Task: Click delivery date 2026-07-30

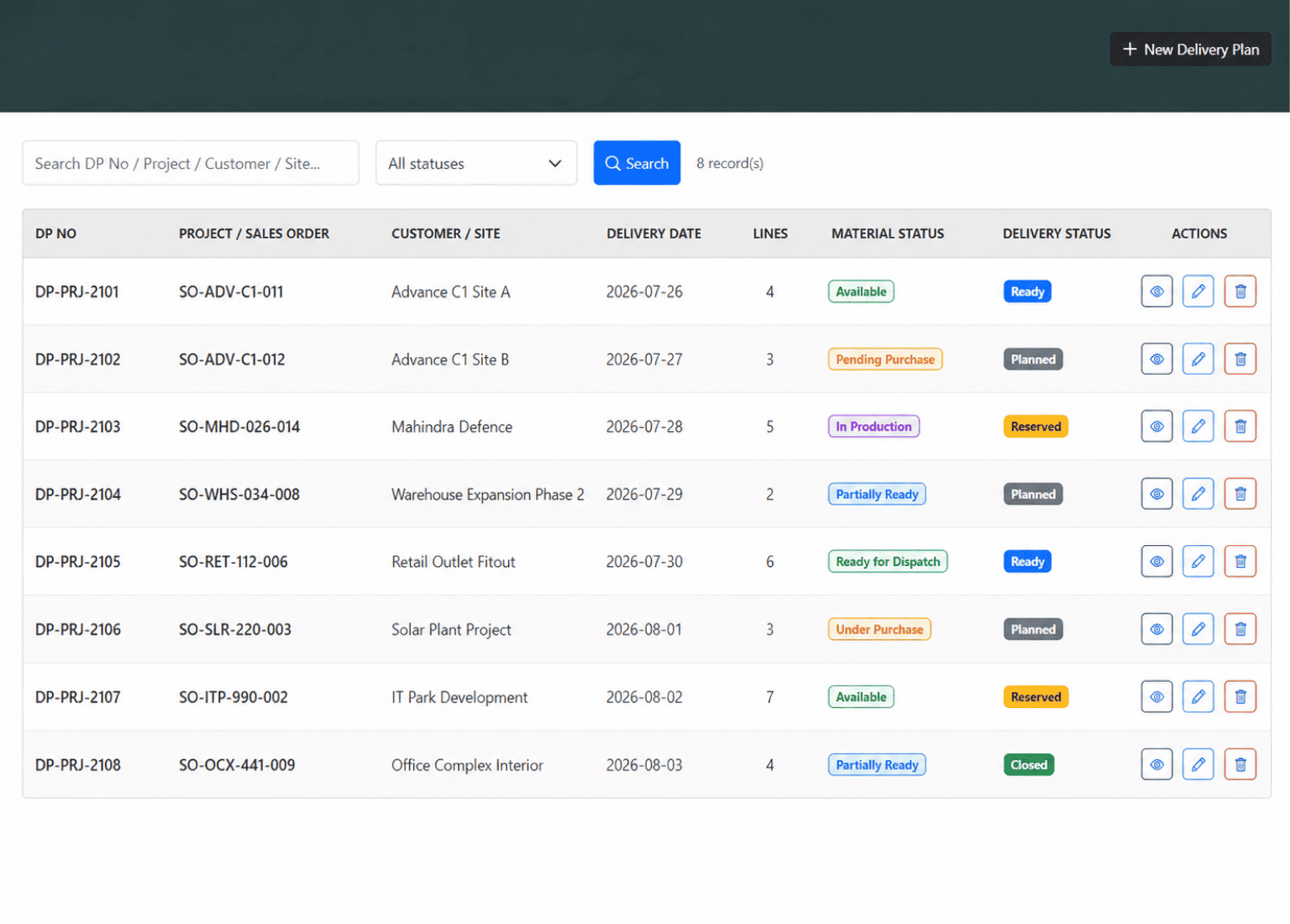Action: (x=644, y=562)
